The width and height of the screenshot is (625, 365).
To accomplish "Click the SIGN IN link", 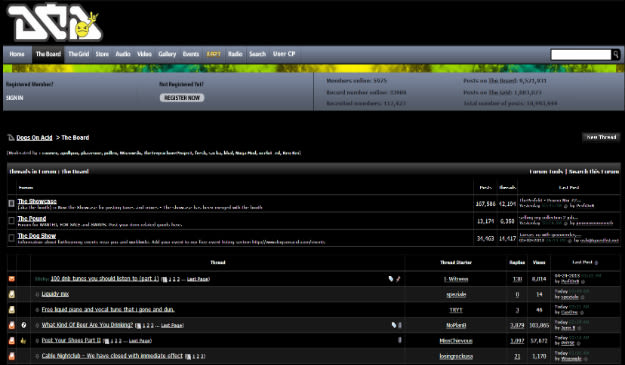I will 15,98.
